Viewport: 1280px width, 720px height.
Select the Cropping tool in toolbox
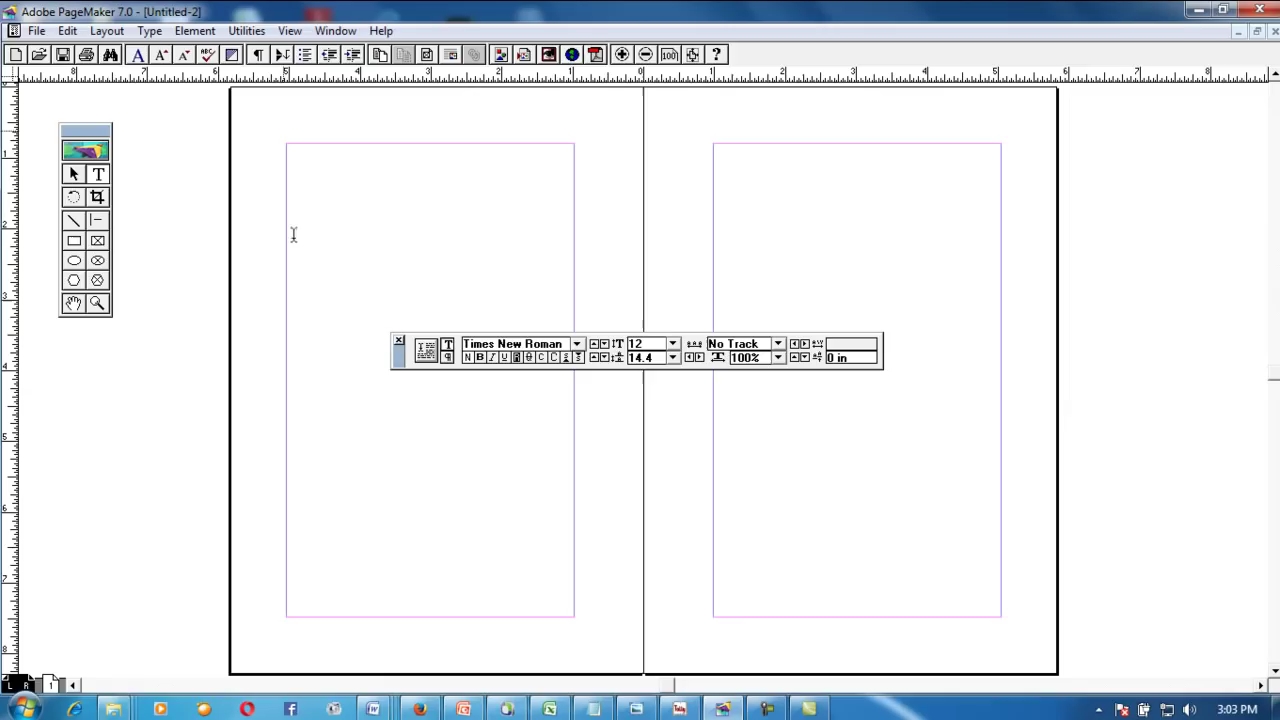(97, 197)
